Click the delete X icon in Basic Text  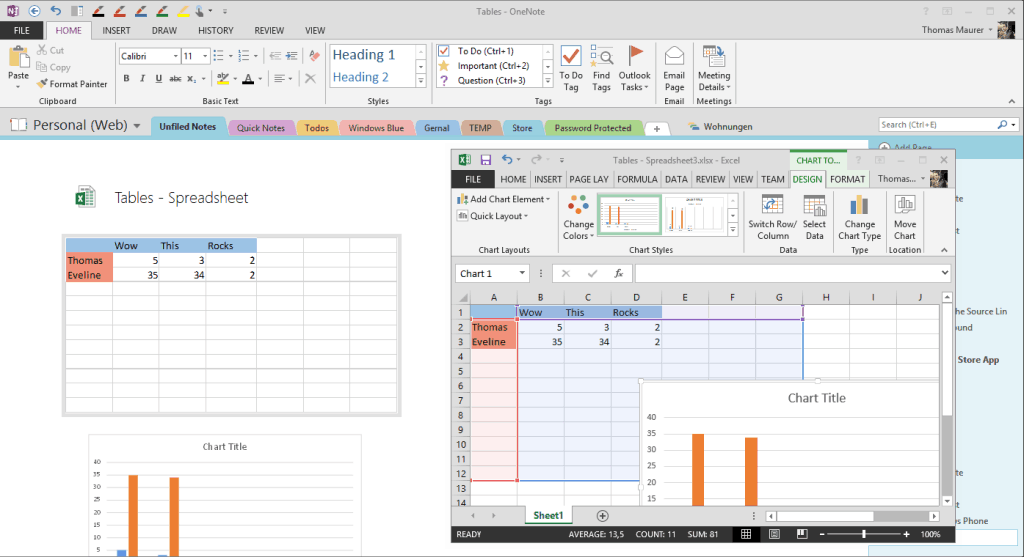[x=310, y=78]
